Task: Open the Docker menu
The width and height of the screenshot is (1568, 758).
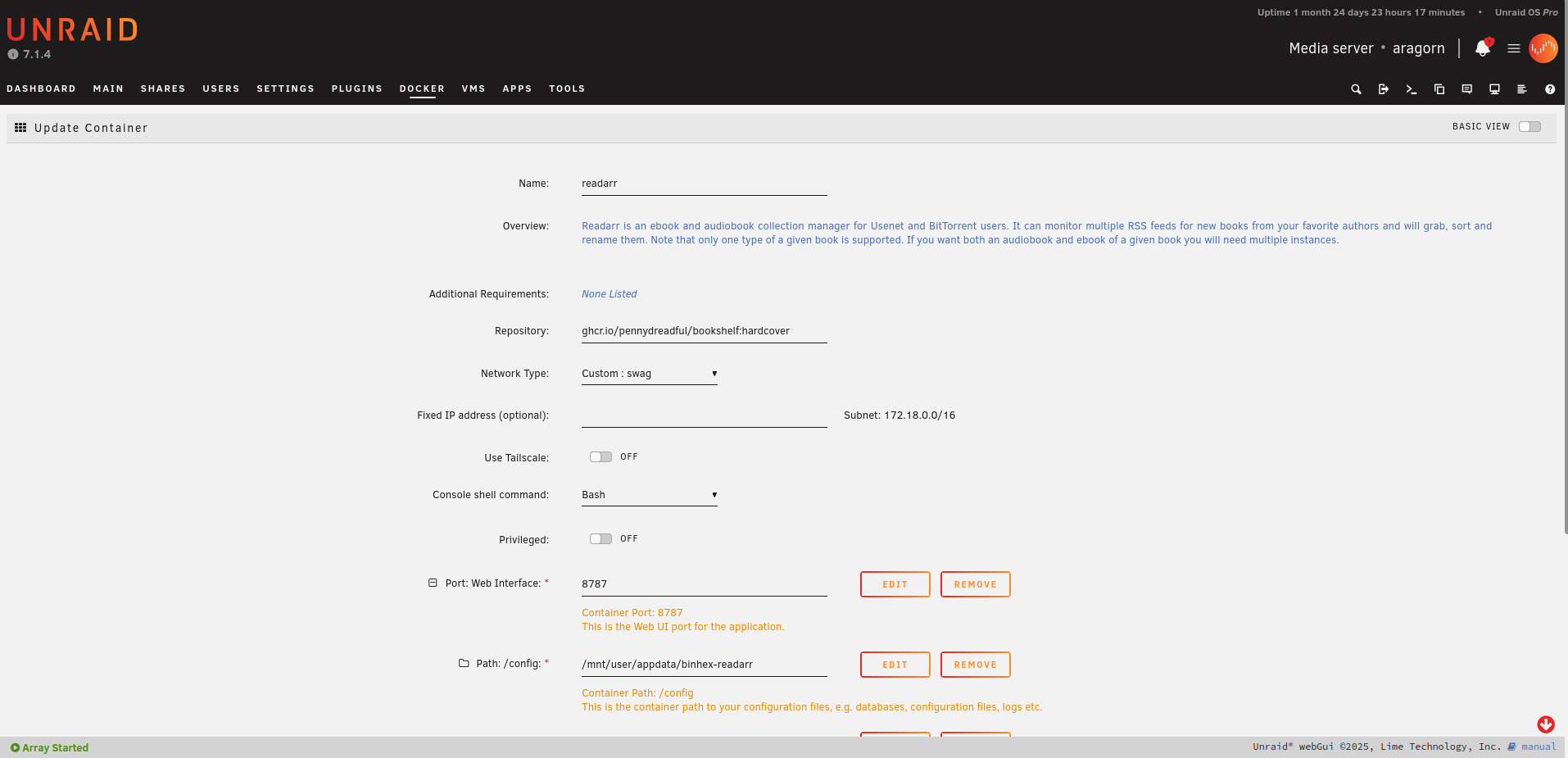Action: click(x=422, y=89)
